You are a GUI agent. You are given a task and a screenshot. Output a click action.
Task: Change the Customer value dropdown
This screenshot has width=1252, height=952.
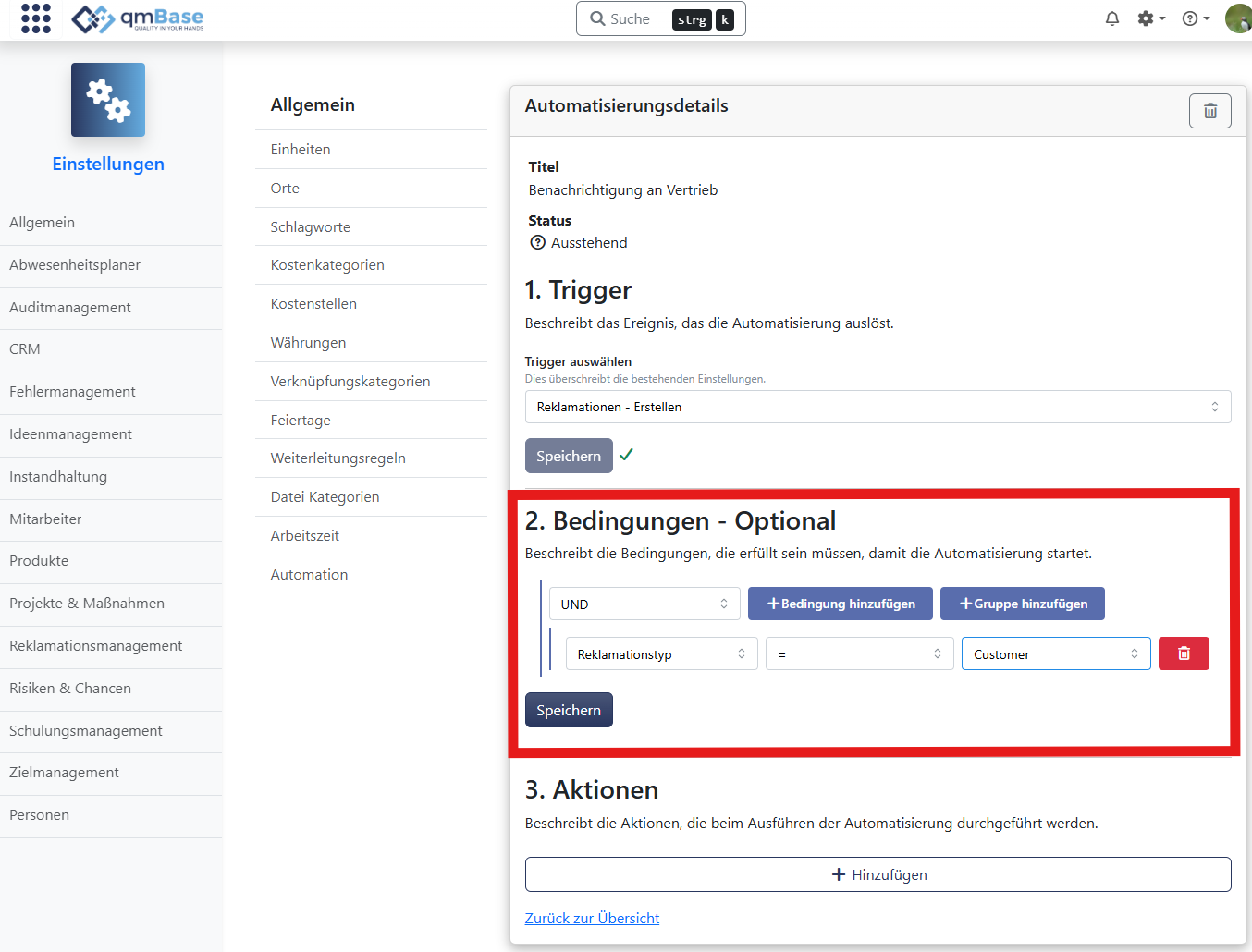[1055, 653]
